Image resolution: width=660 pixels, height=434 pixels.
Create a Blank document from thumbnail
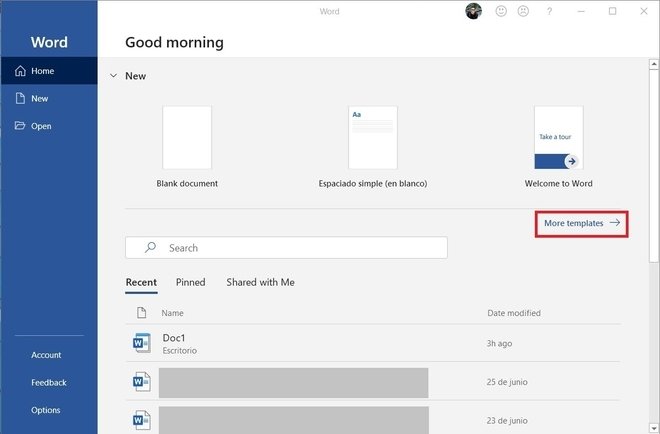187,138
